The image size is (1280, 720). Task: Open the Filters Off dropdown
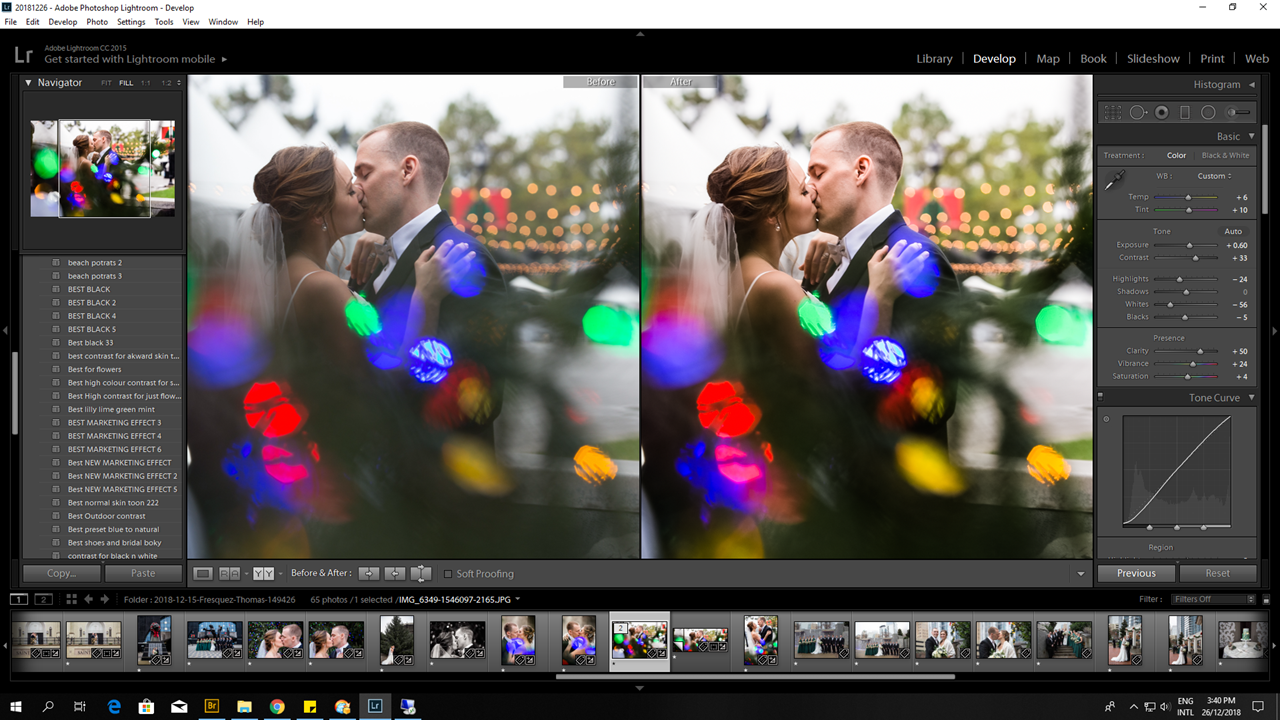tap(1213, 599)
